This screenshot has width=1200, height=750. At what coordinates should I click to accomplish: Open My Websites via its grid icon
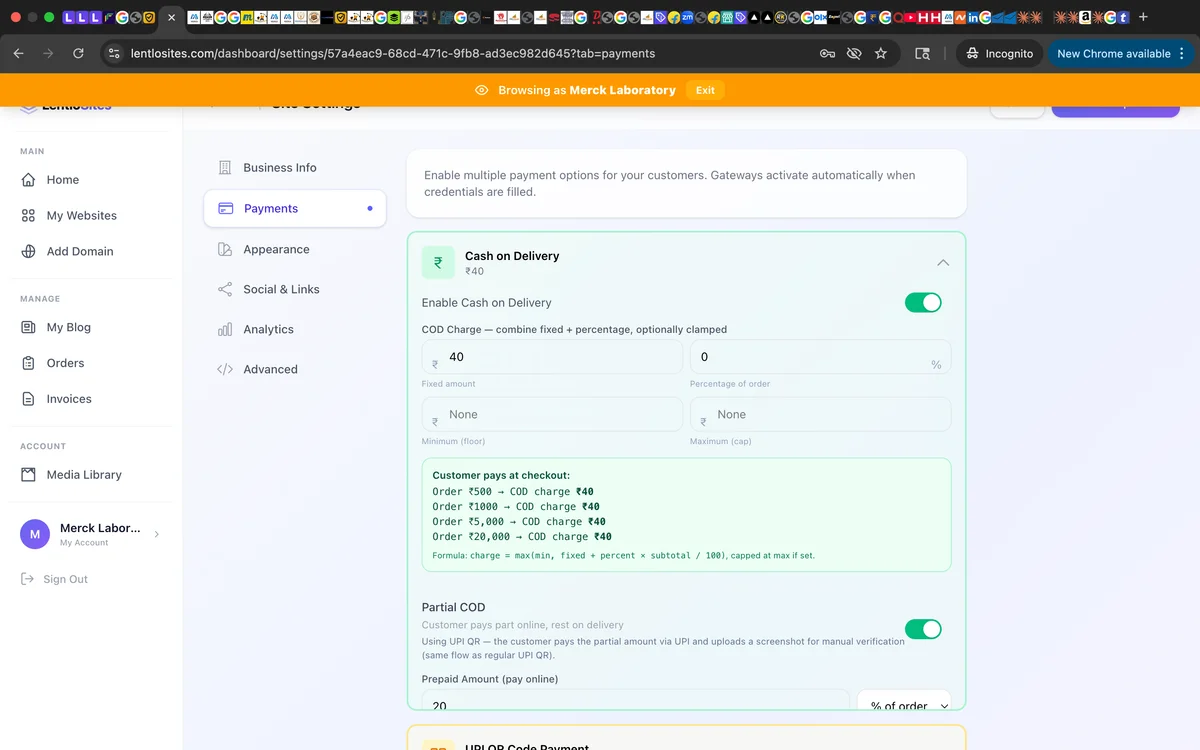(x=28, y=216)
